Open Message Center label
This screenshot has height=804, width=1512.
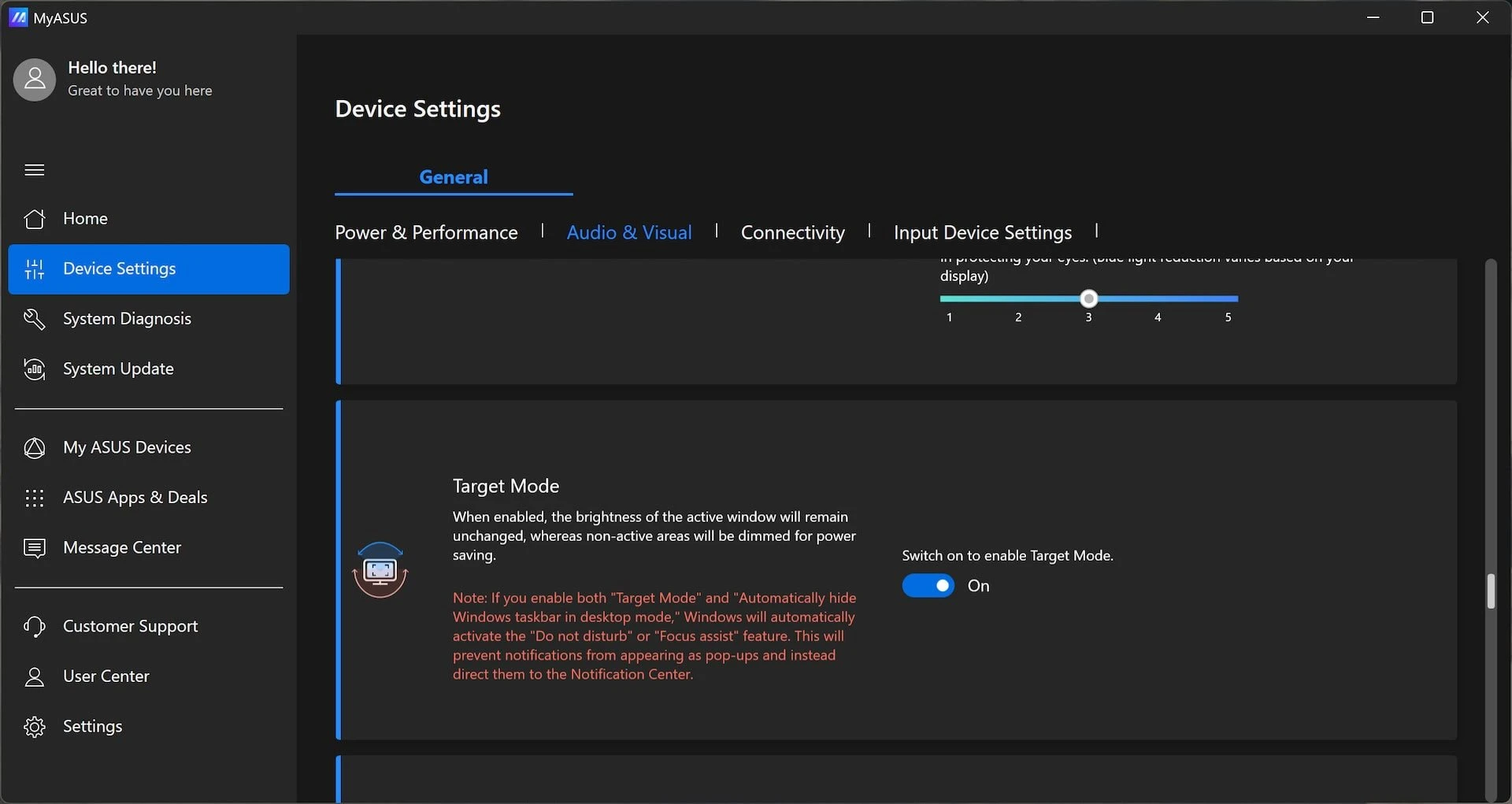tap(122, 547)
